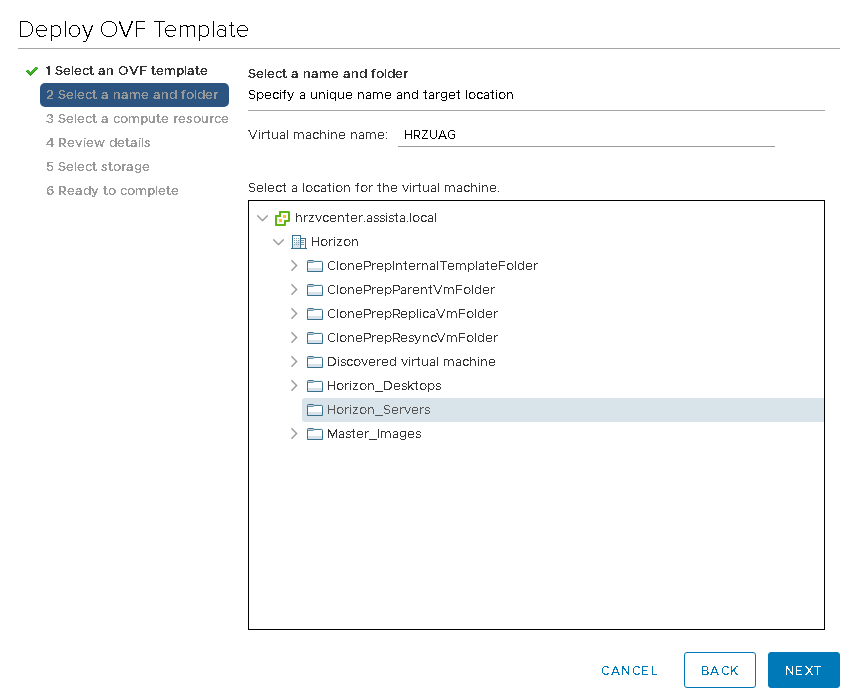Click the Master_Images folder icon
This screenshot has height=699, width=852.
click(315, 434)
